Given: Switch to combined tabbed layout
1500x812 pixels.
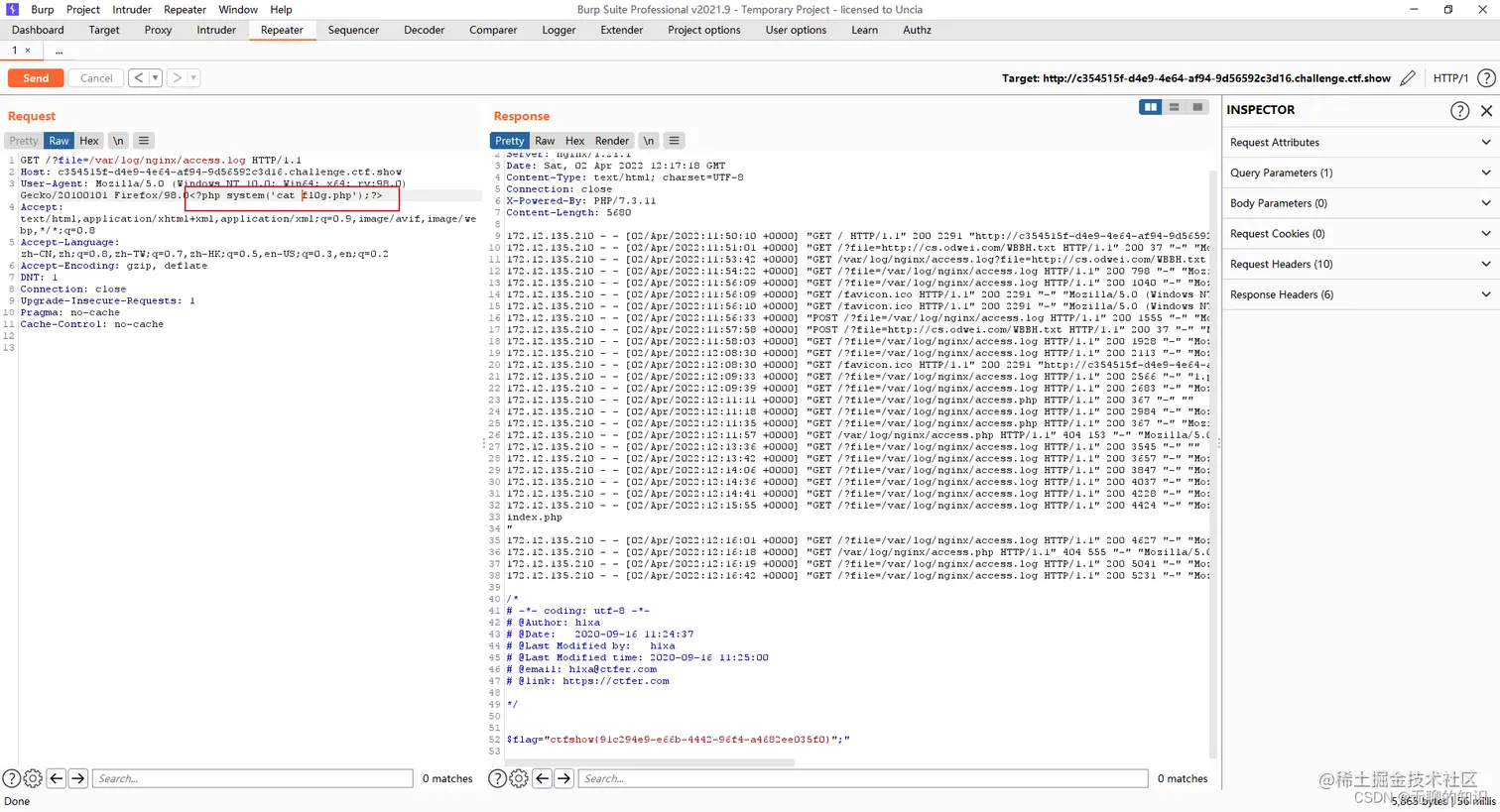Looking at the screenshot, I should (x=1197, y=107).
